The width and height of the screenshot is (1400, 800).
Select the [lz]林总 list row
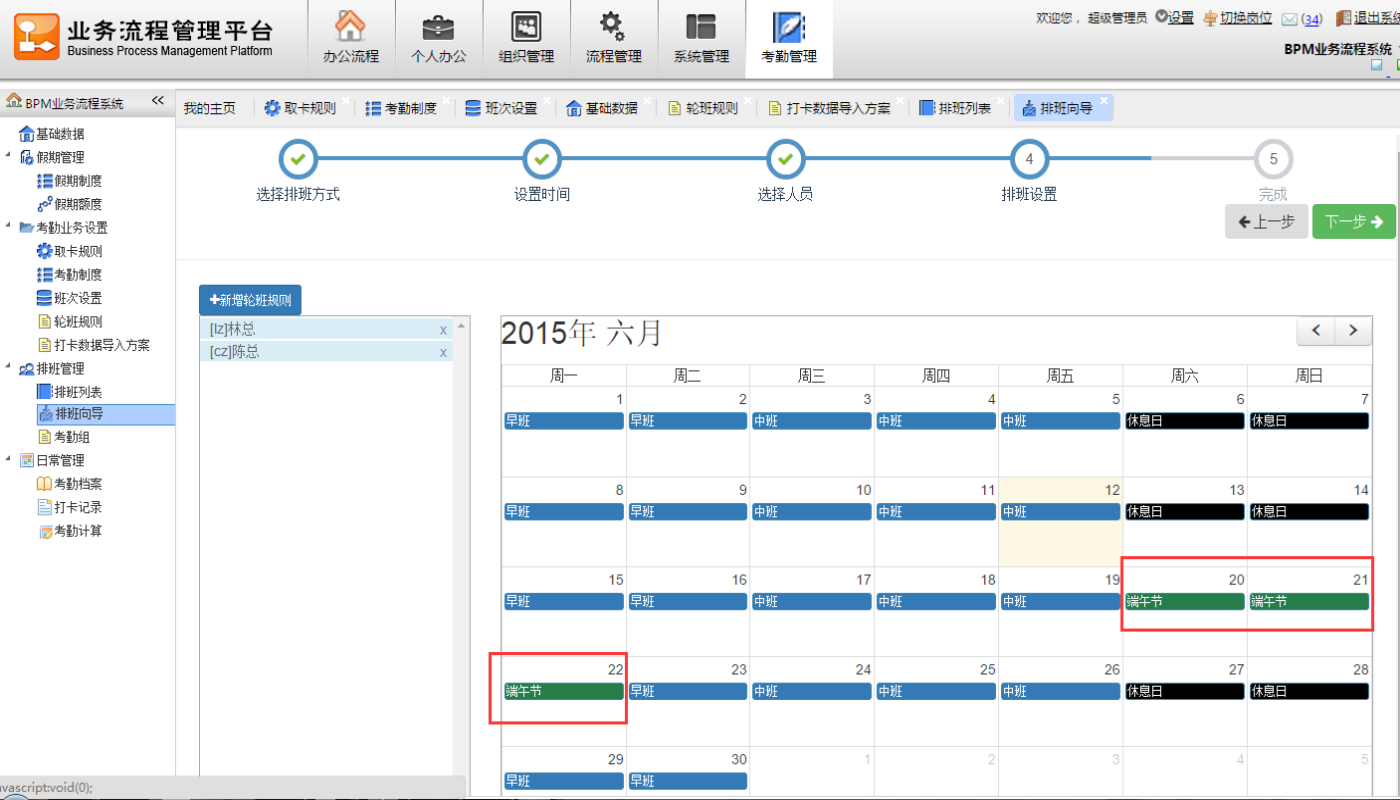(x=326, y=329)
